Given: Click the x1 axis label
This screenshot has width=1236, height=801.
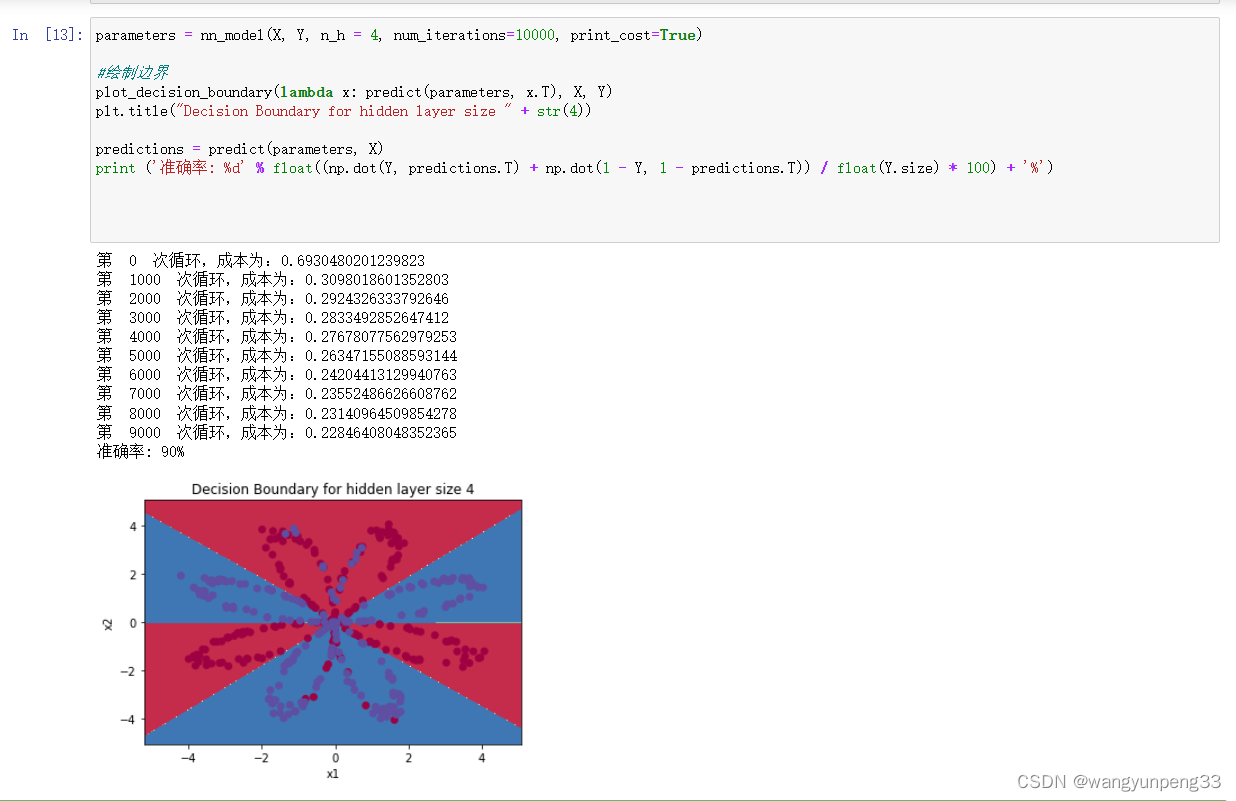Looking at the screenshot, I should [x=333, y=773].
